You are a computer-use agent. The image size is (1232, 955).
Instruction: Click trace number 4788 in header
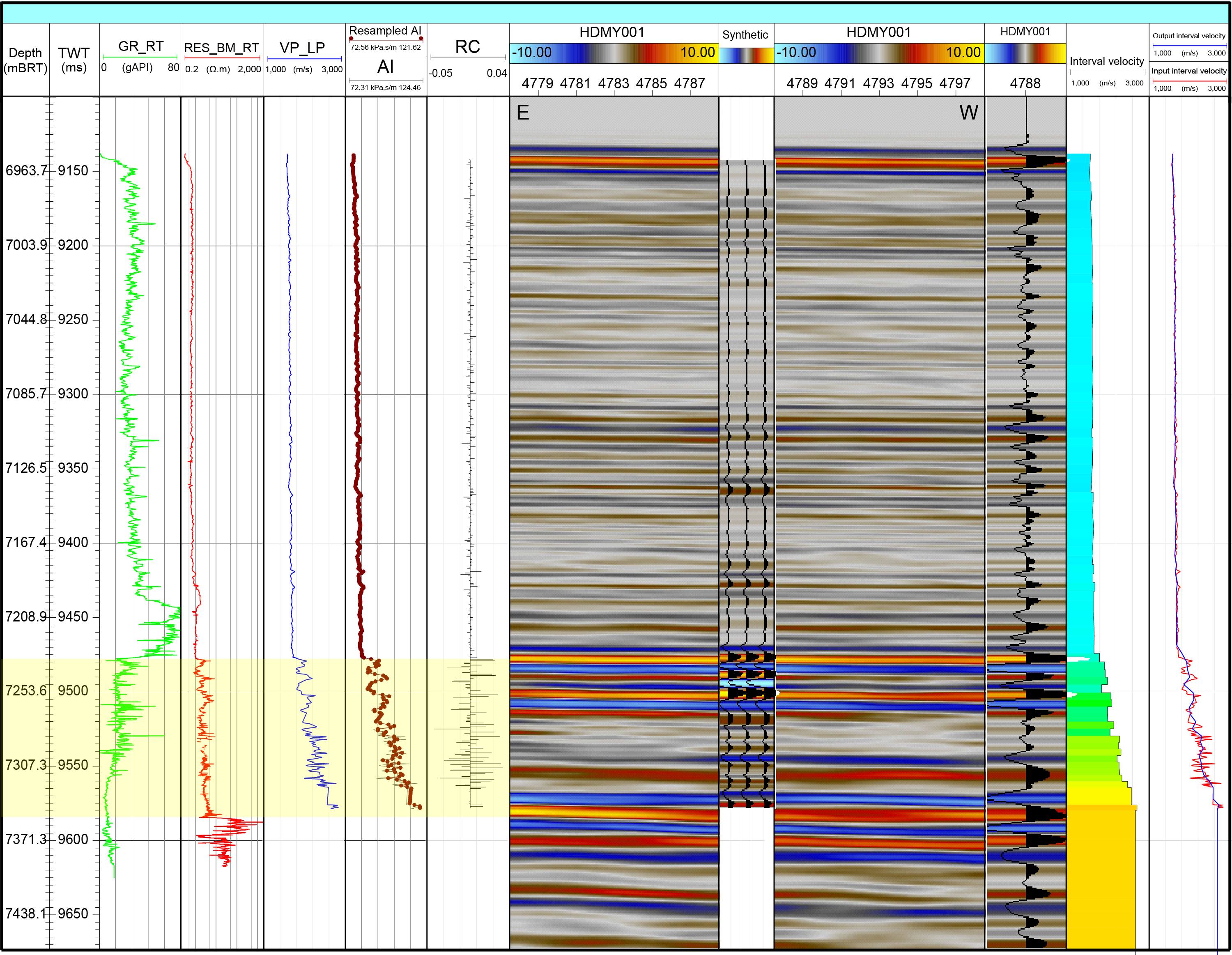tap(1025, 83)
